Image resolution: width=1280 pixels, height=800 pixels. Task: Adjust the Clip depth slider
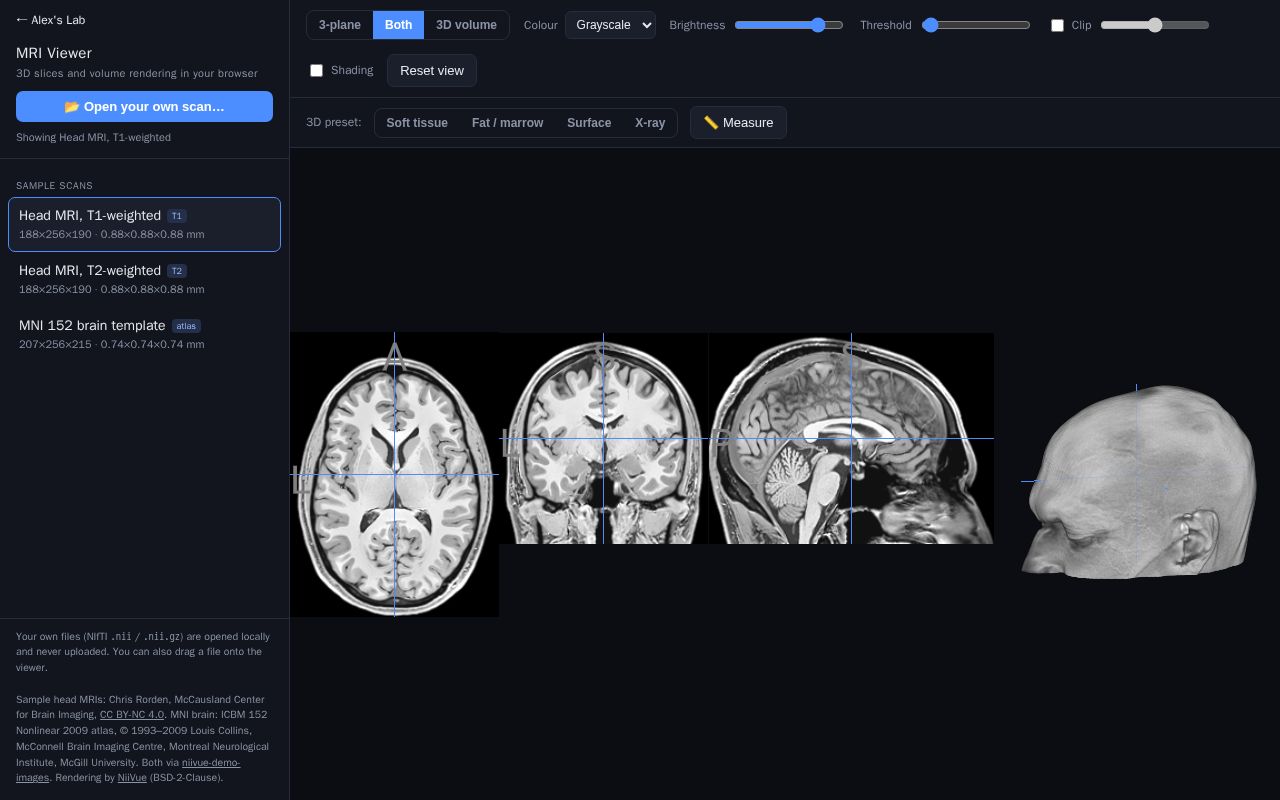click(1155, 25)
